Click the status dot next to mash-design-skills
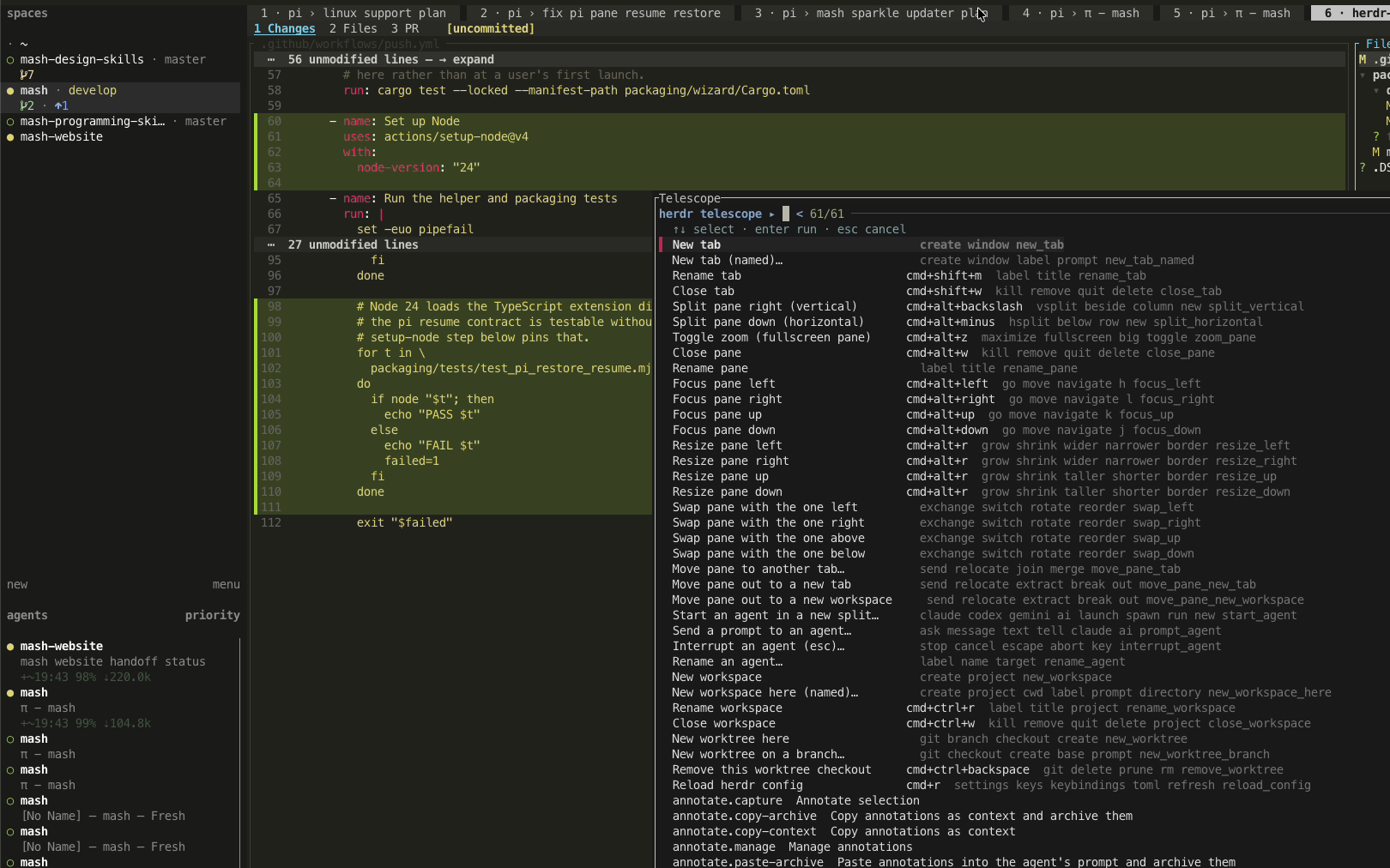 (x=10, y=60)
